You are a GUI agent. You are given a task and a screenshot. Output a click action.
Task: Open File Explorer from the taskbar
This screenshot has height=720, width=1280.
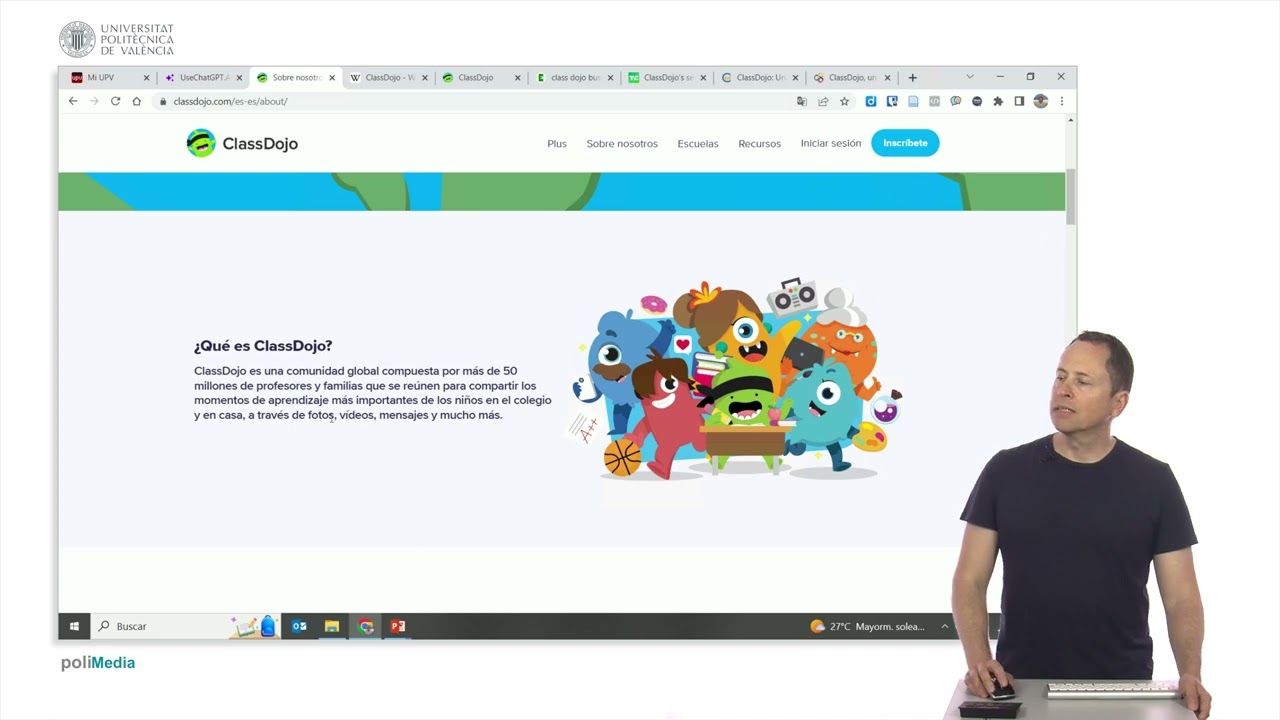332,626
